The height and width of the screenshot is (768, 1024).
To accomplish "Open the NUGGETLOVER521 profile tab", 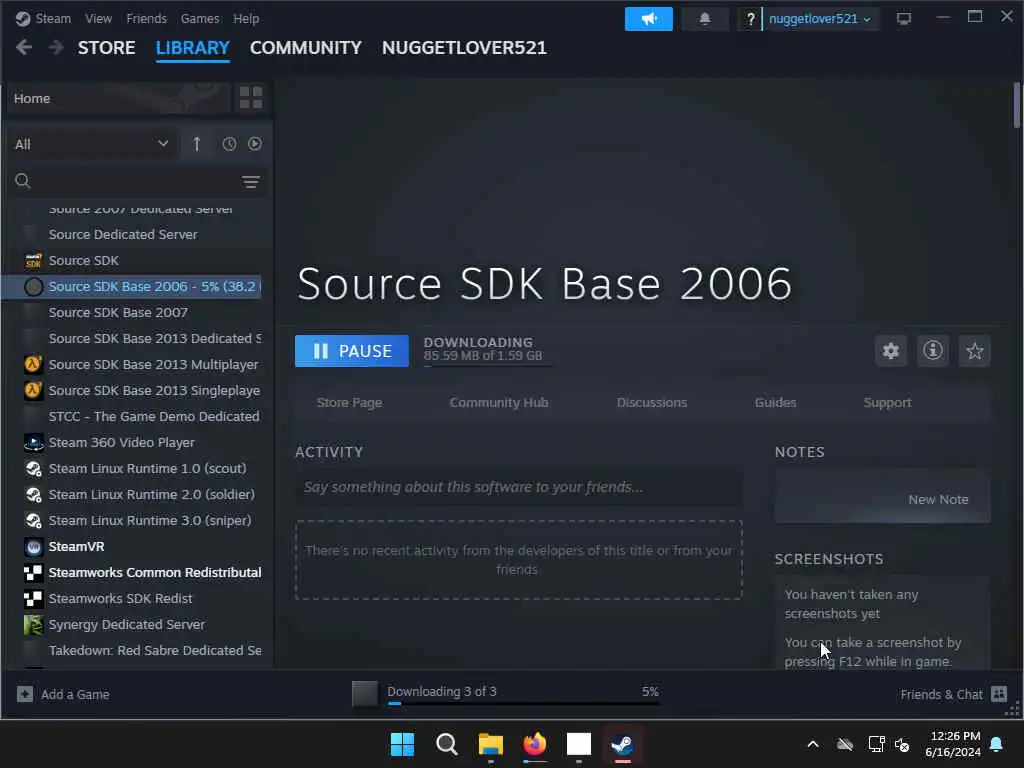I will [464, 48].
